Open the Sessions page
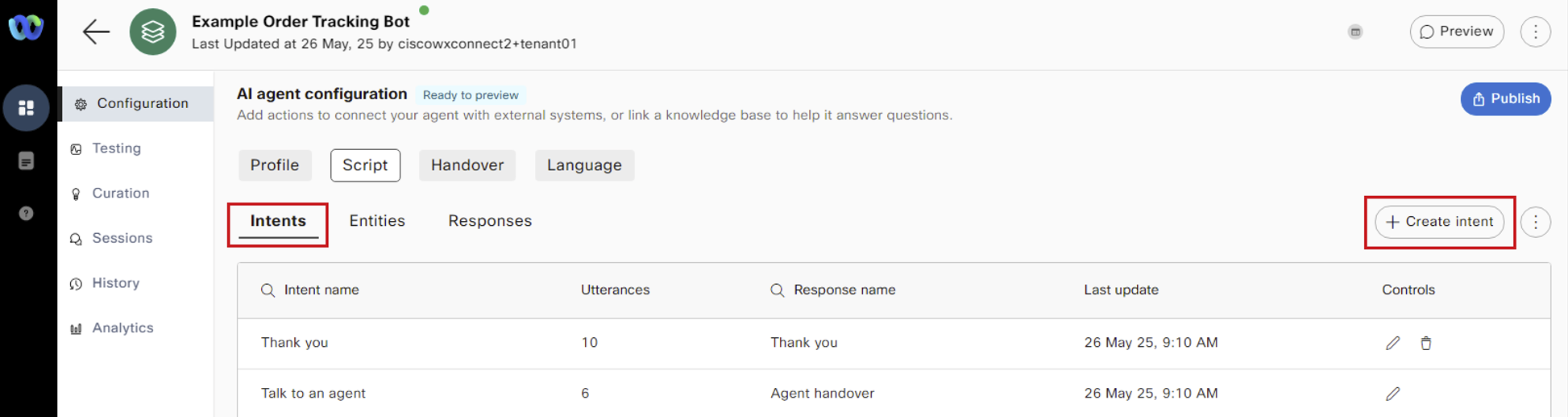The height and width of the screenshot is (417, 1568). coord(122,239)
